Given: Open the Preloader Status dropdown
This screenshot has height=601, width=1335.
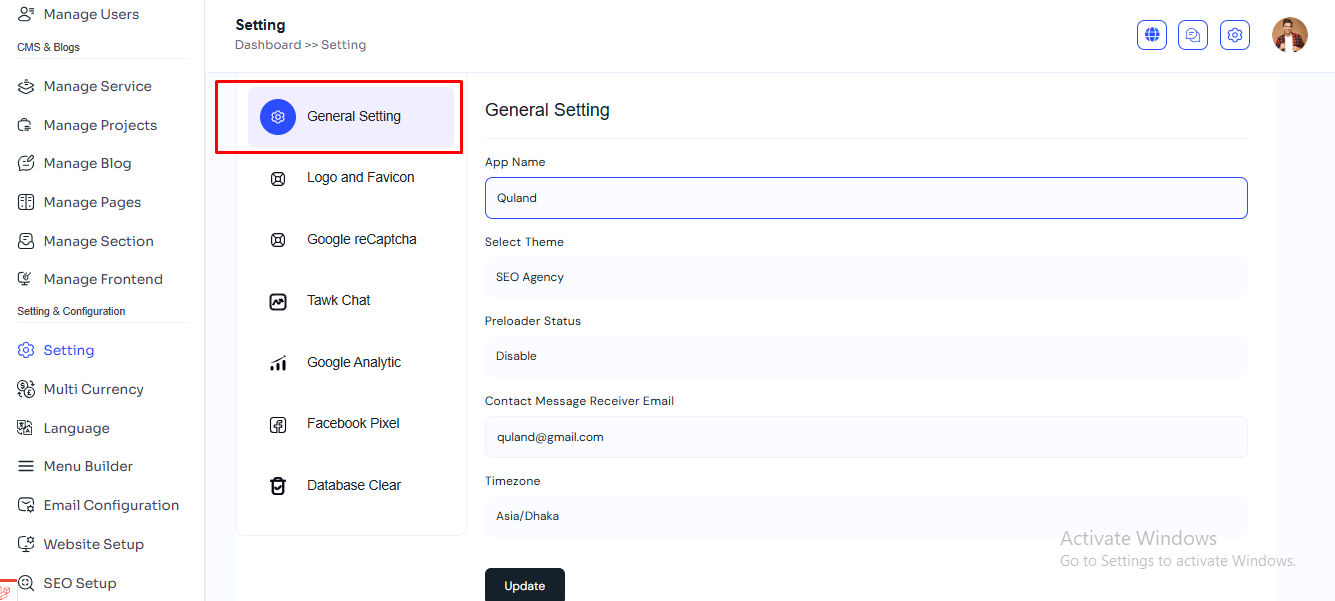Looking at the screenshot, I should [x=865, y=356].
